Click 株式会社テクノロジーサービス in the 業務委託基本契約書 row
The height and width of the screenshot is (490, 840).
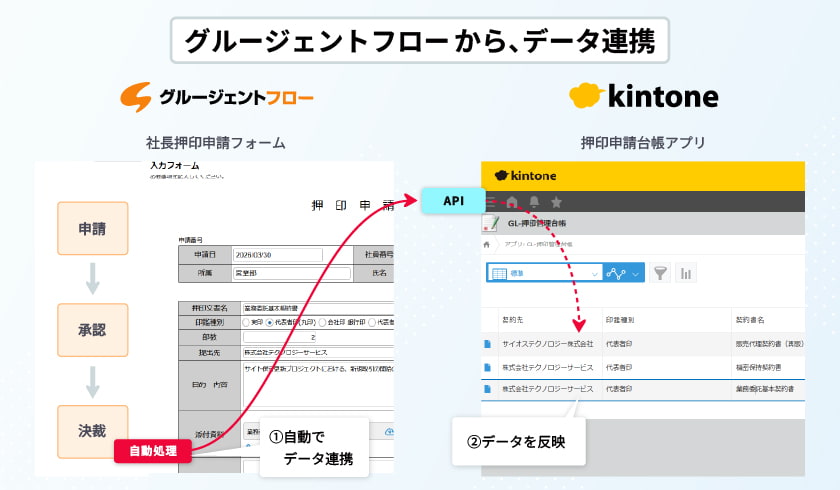548,389
